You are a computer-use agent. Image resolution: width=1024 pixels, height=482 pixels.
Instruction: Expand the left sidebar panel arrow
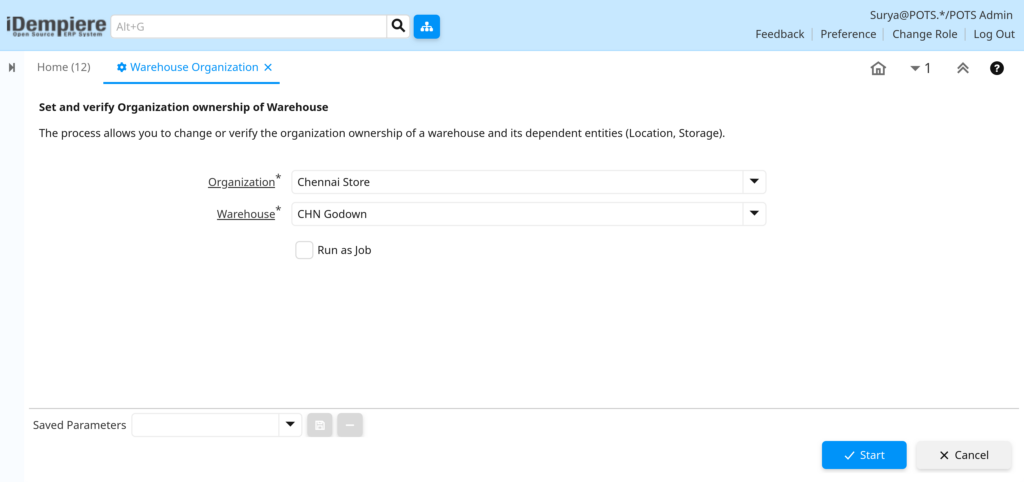[12, 67]
